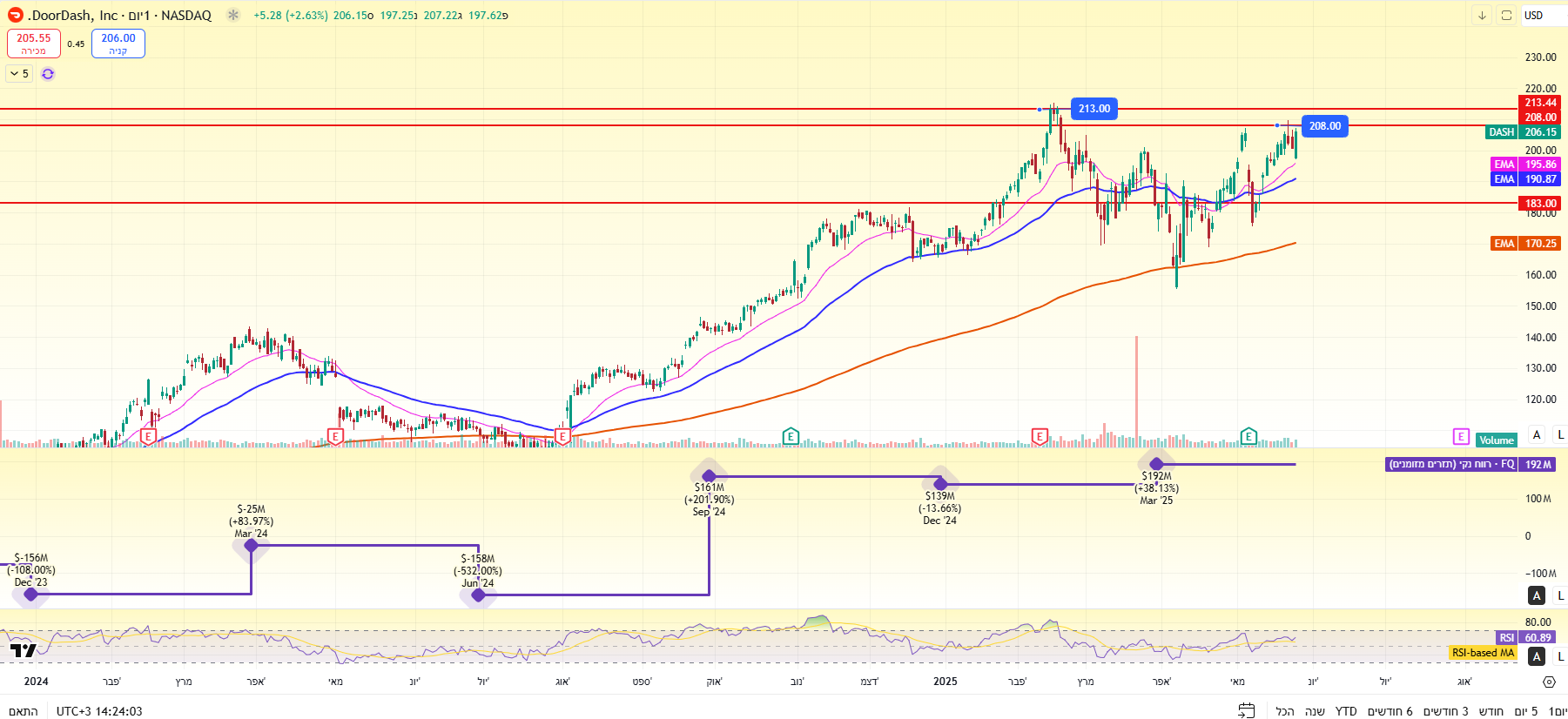Open the UTC+3 timezone menu
Image resolution: width=1568 pixels, height=719 pixels.
99,711
